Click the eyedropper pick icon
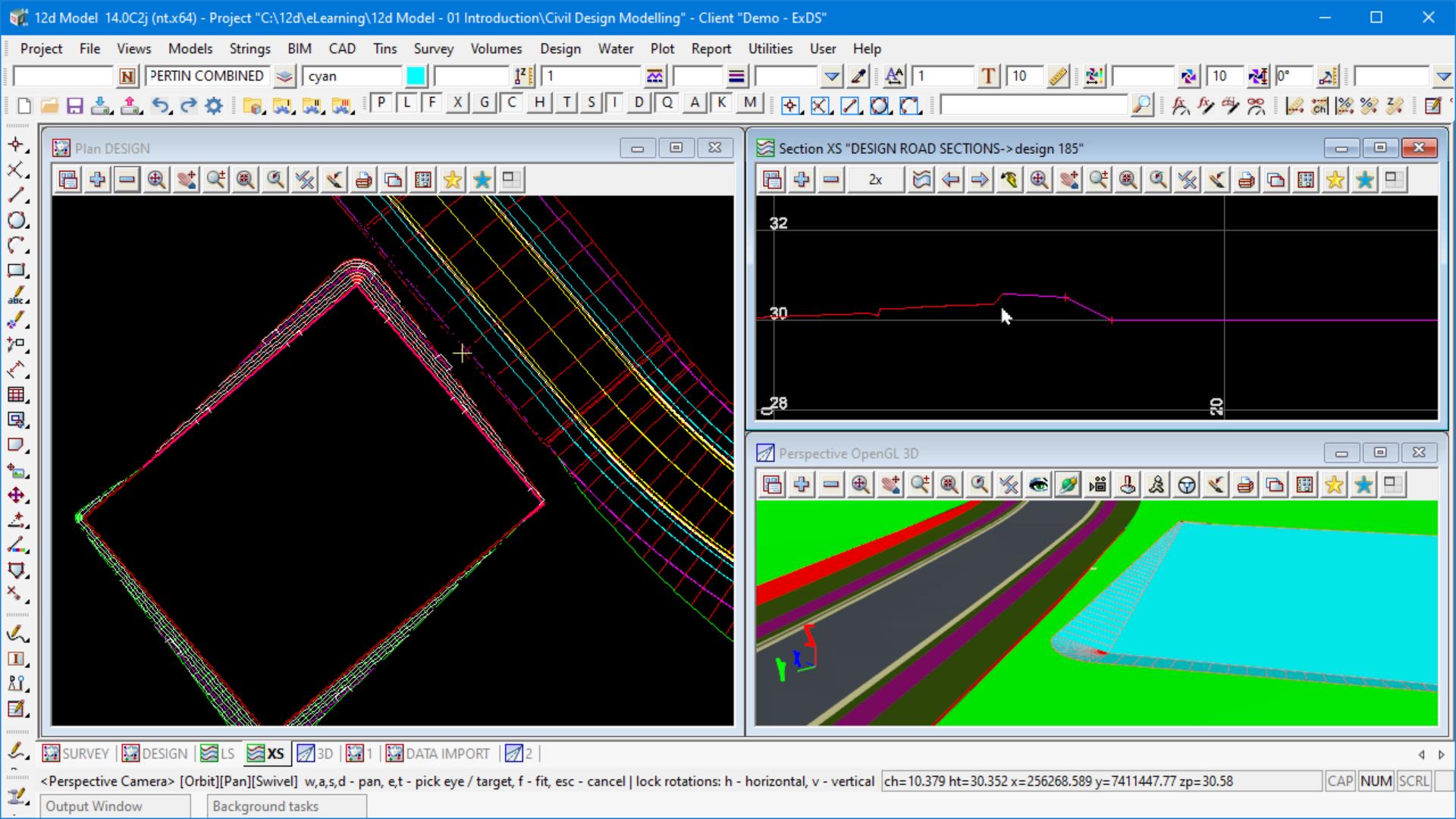 [x=858, y=76]
